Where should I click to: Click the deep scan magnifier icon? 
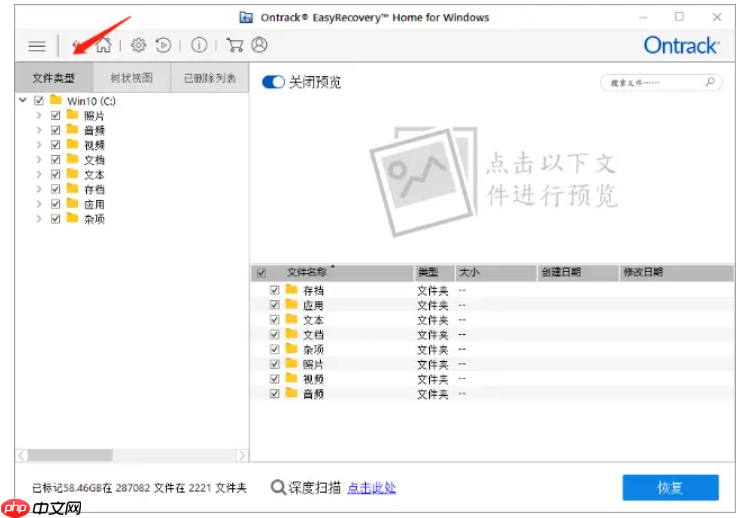[278, 488]
